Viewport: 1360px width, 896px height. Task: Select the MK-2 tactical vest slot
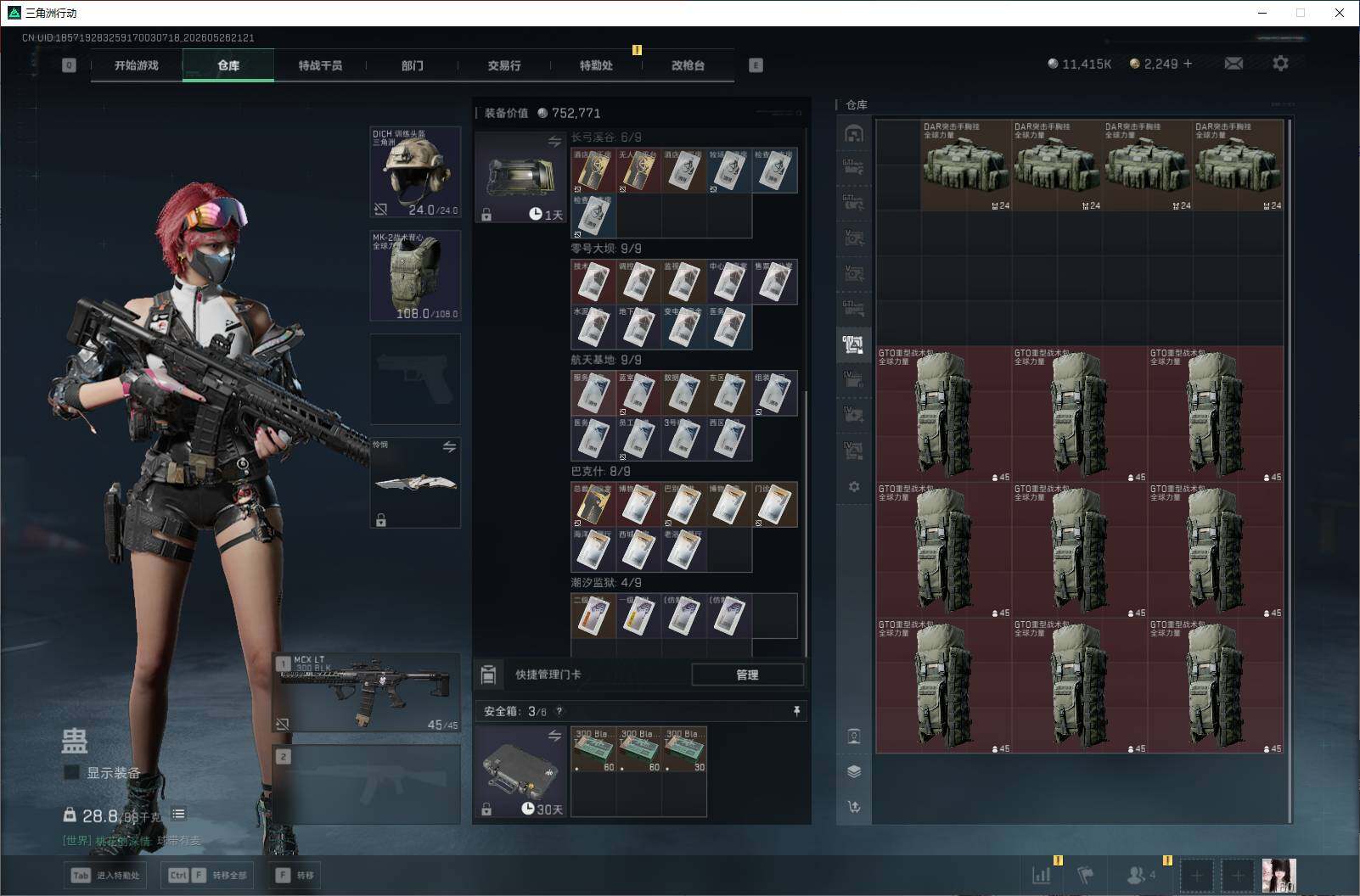[x=416, y=276]
